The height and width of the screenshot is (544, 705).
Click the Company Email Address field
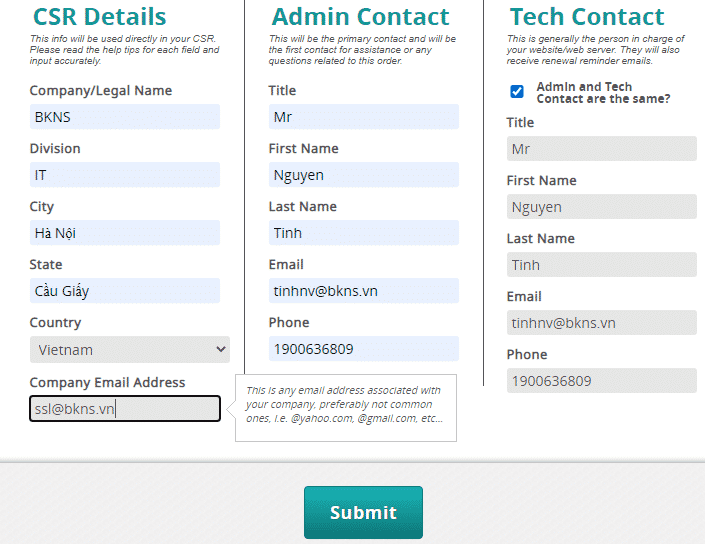pyautogui.click(x=125, y=409)
